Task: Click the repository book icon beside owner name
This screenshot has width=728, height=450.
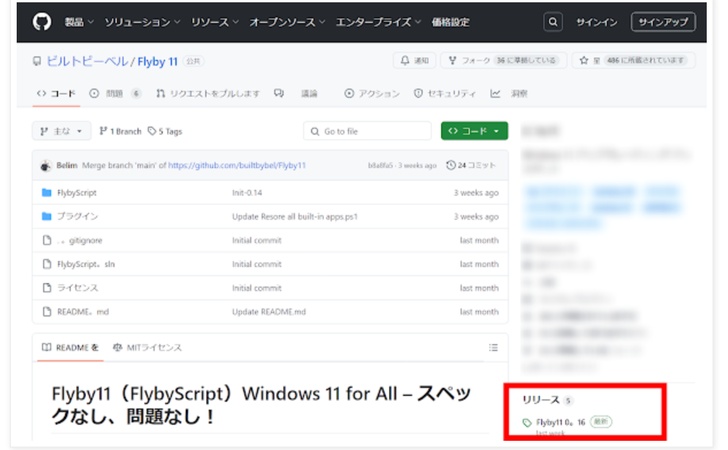Action: coord(37,61)
